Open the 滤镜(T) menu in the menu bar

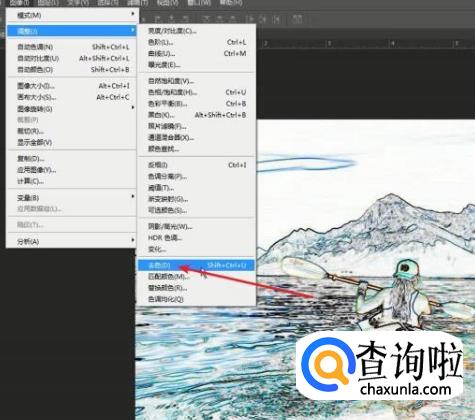pos(138,3)
